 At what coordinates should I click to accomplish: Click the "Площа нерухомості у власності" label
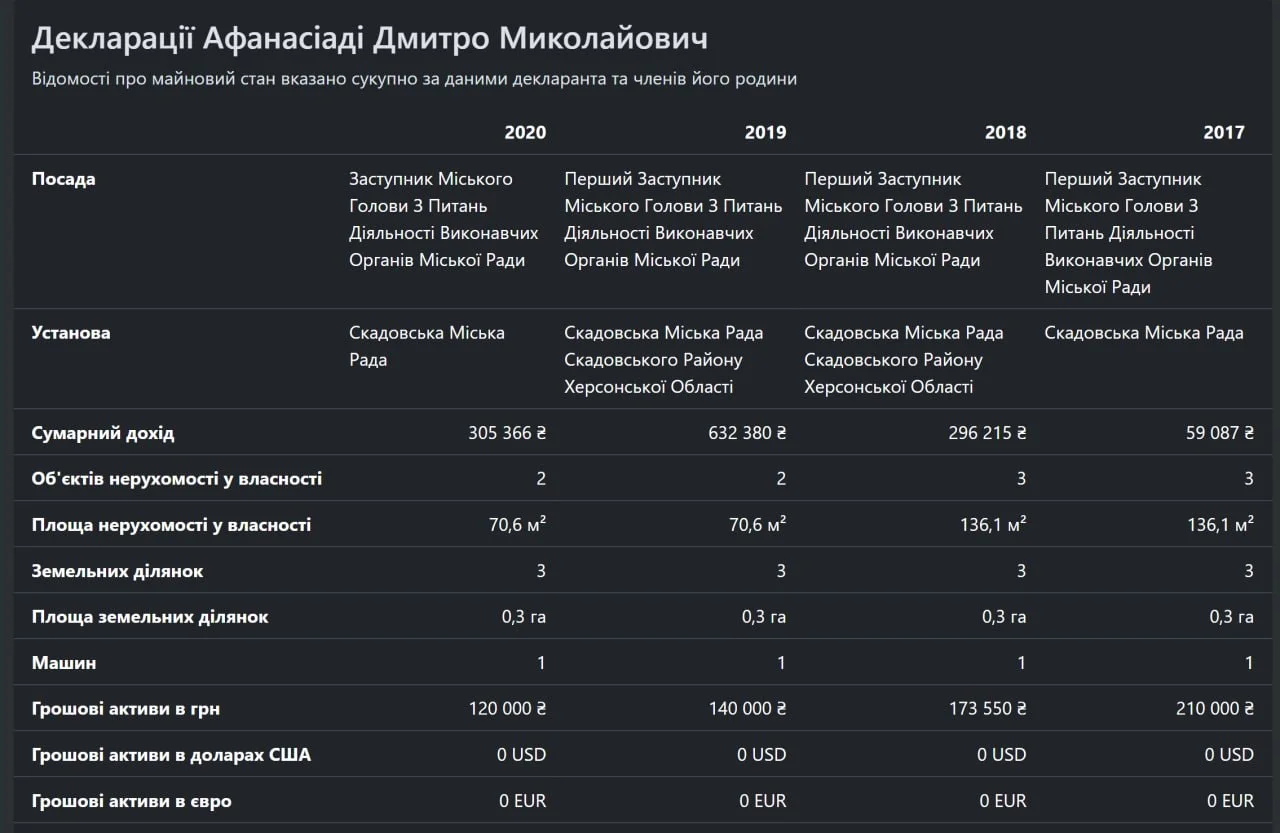171,525
